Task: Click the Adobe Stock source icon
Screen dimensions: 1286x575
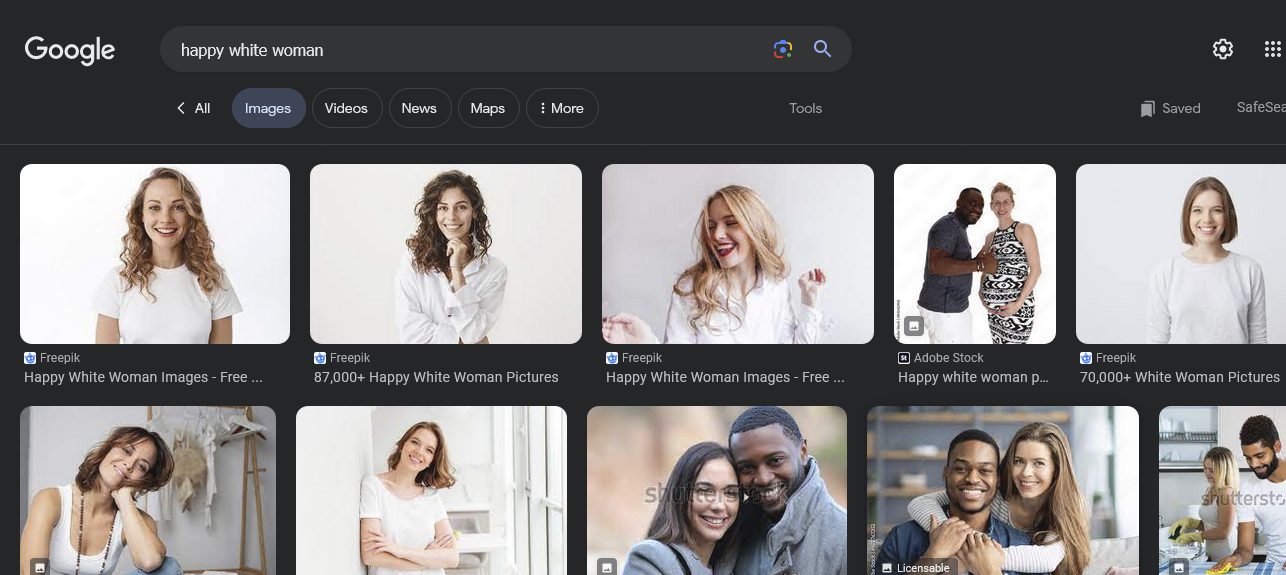Action: [904, 358]
